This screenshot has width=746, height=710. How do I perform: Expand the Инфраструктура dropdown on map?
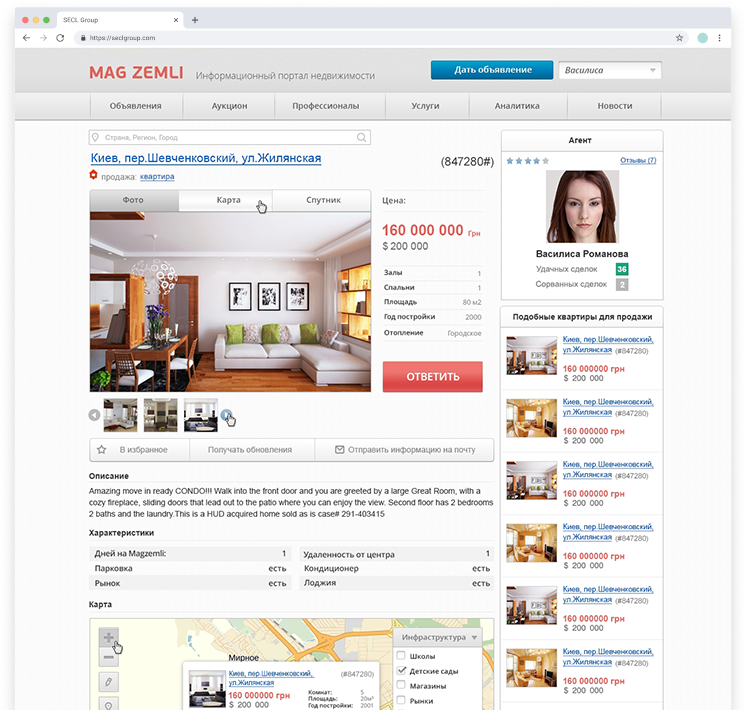click(x=438, y=637)
